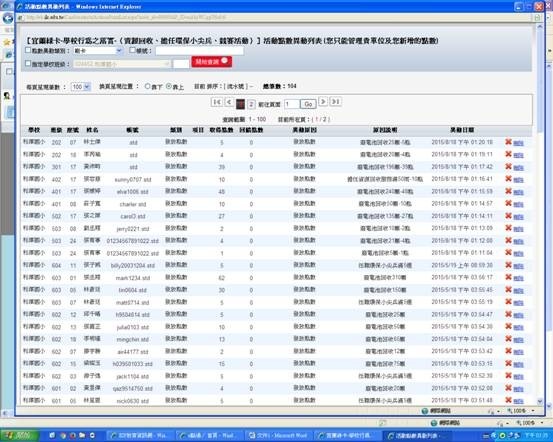Select the 'below table' paging position radio button

pos(147,86)
